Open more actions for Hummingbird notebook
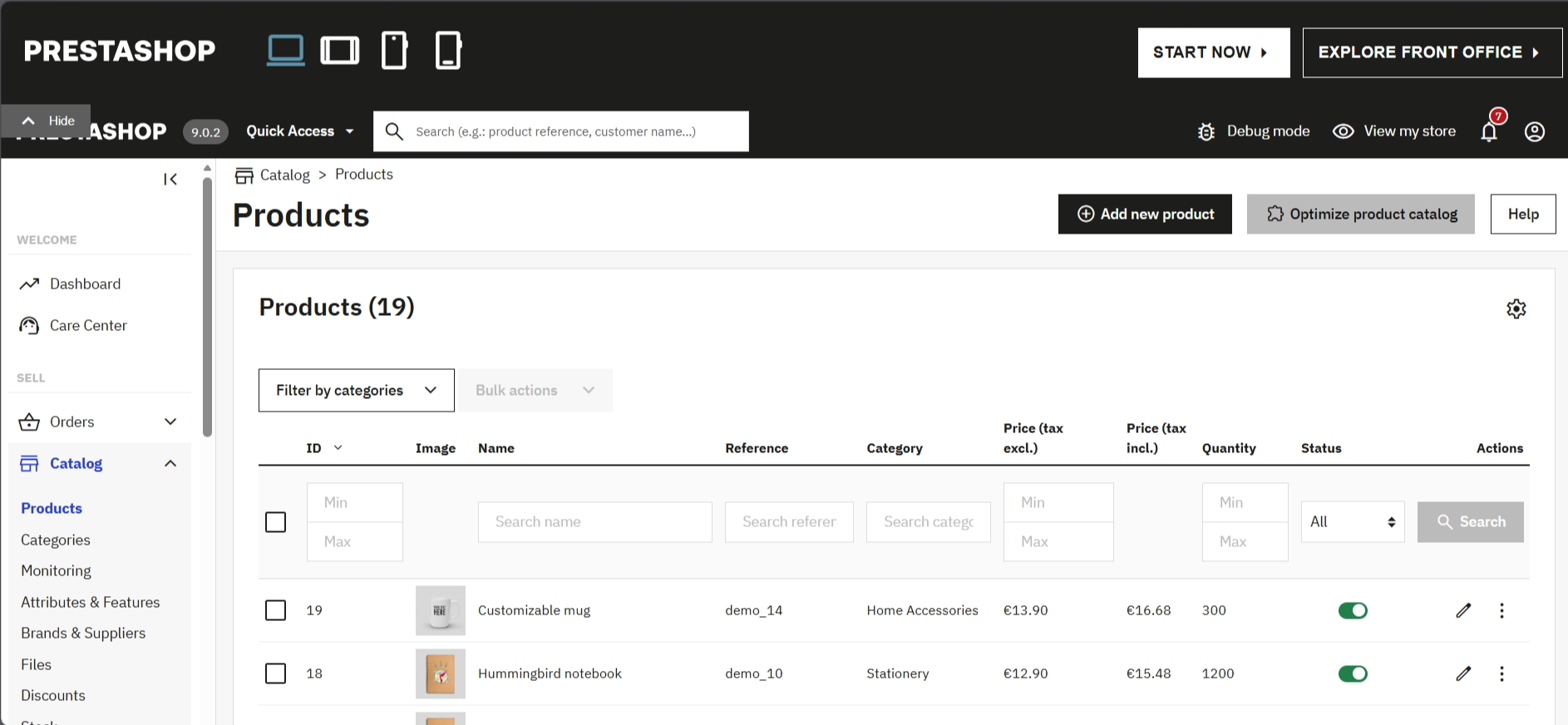 point(1501,673)
